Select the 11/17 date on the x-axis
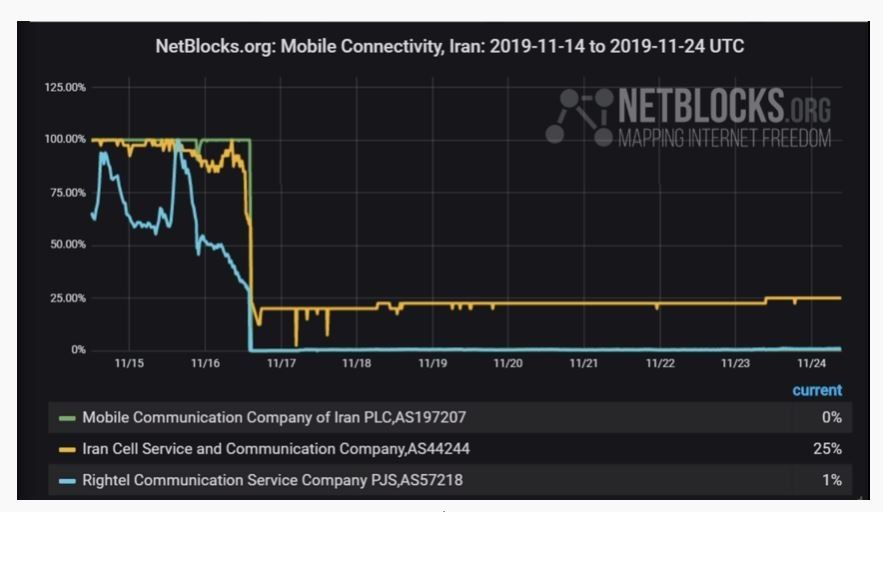The height and width of the screenshot is (568, 883). pos(281,363)
